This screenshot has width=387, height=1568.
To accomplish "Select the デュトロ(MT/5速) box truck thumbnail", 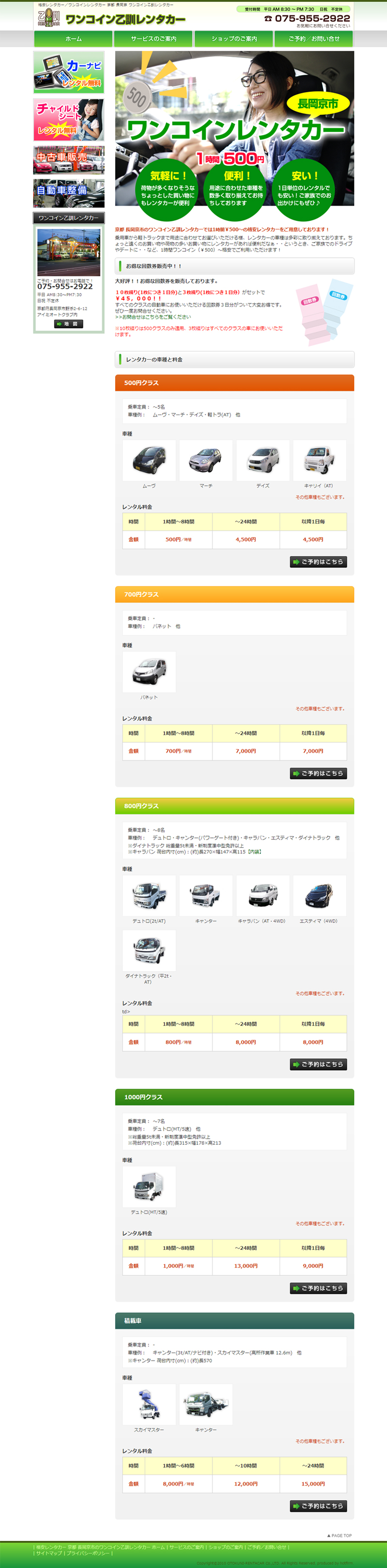I will tap(149, 1186).
